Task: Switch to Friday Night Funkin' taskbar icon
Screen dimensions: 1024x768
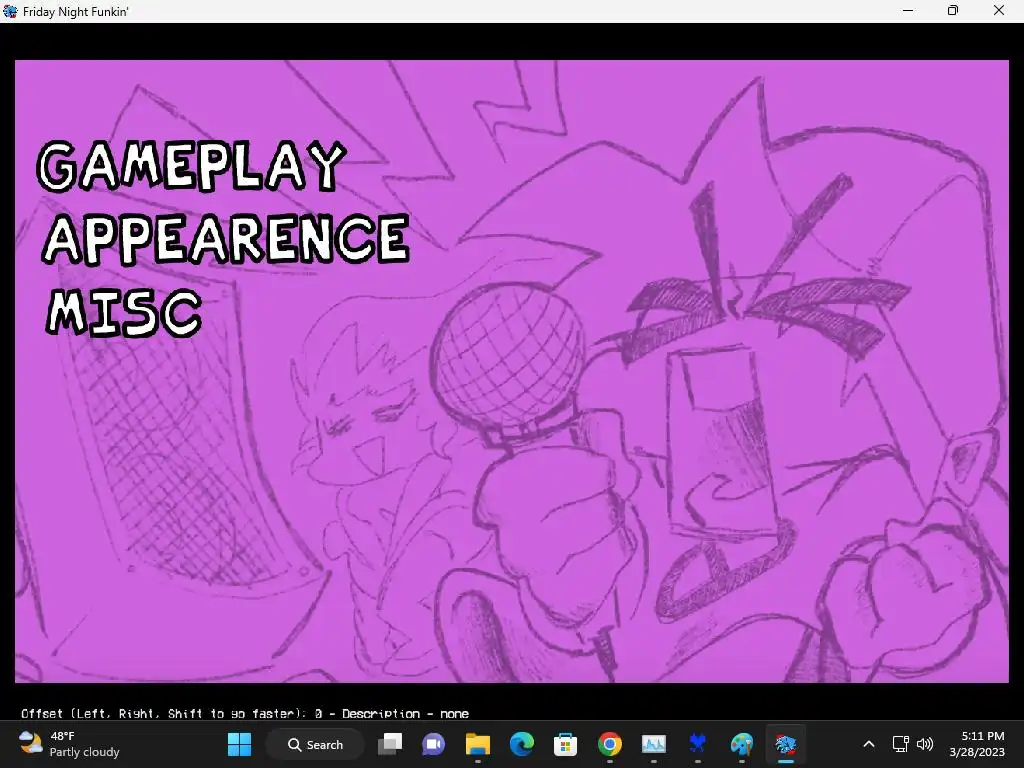Action: tap(786, 744)
